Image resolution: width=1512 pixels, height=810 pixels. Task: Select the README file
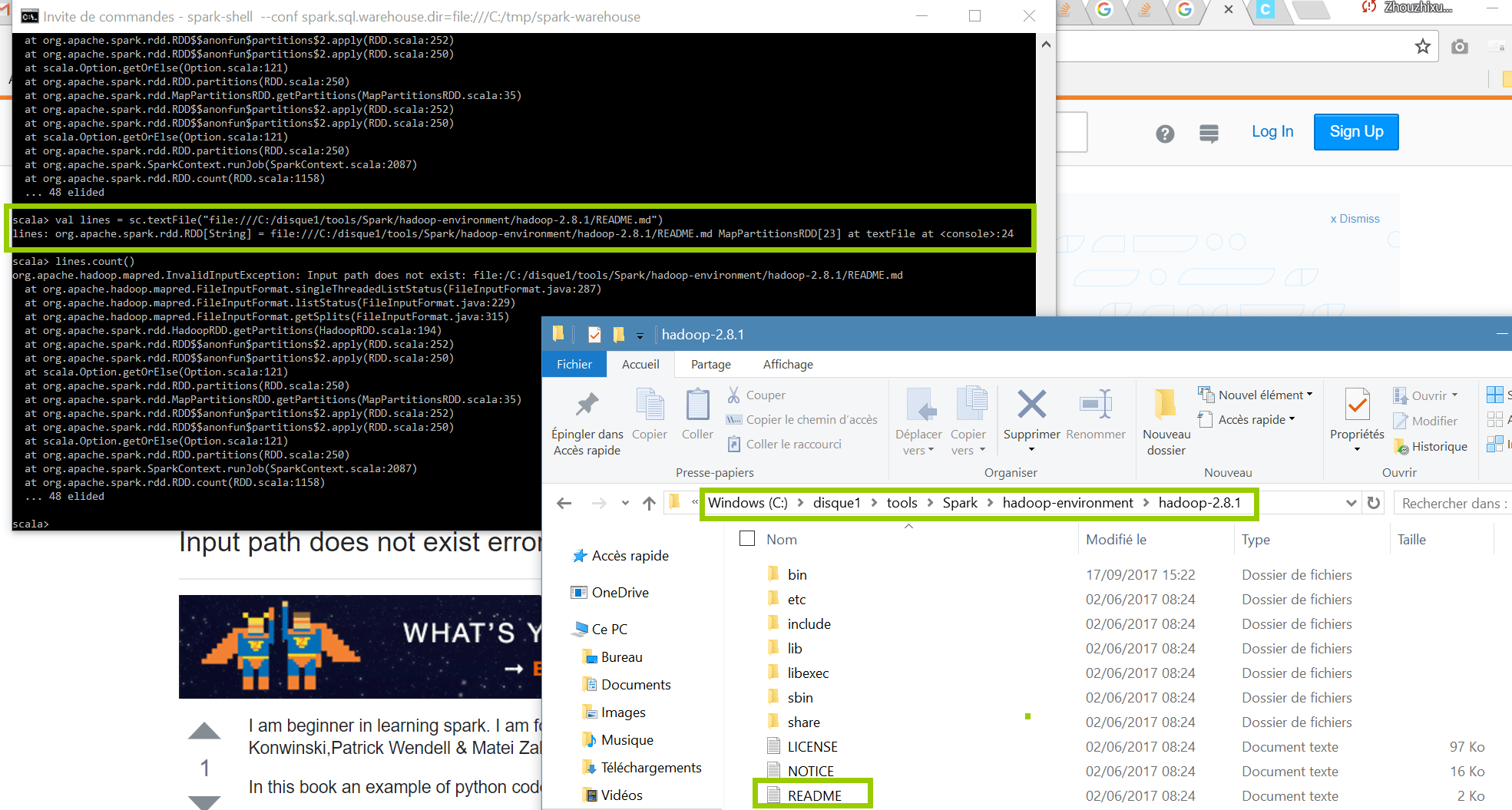click(x=814, y=795)
